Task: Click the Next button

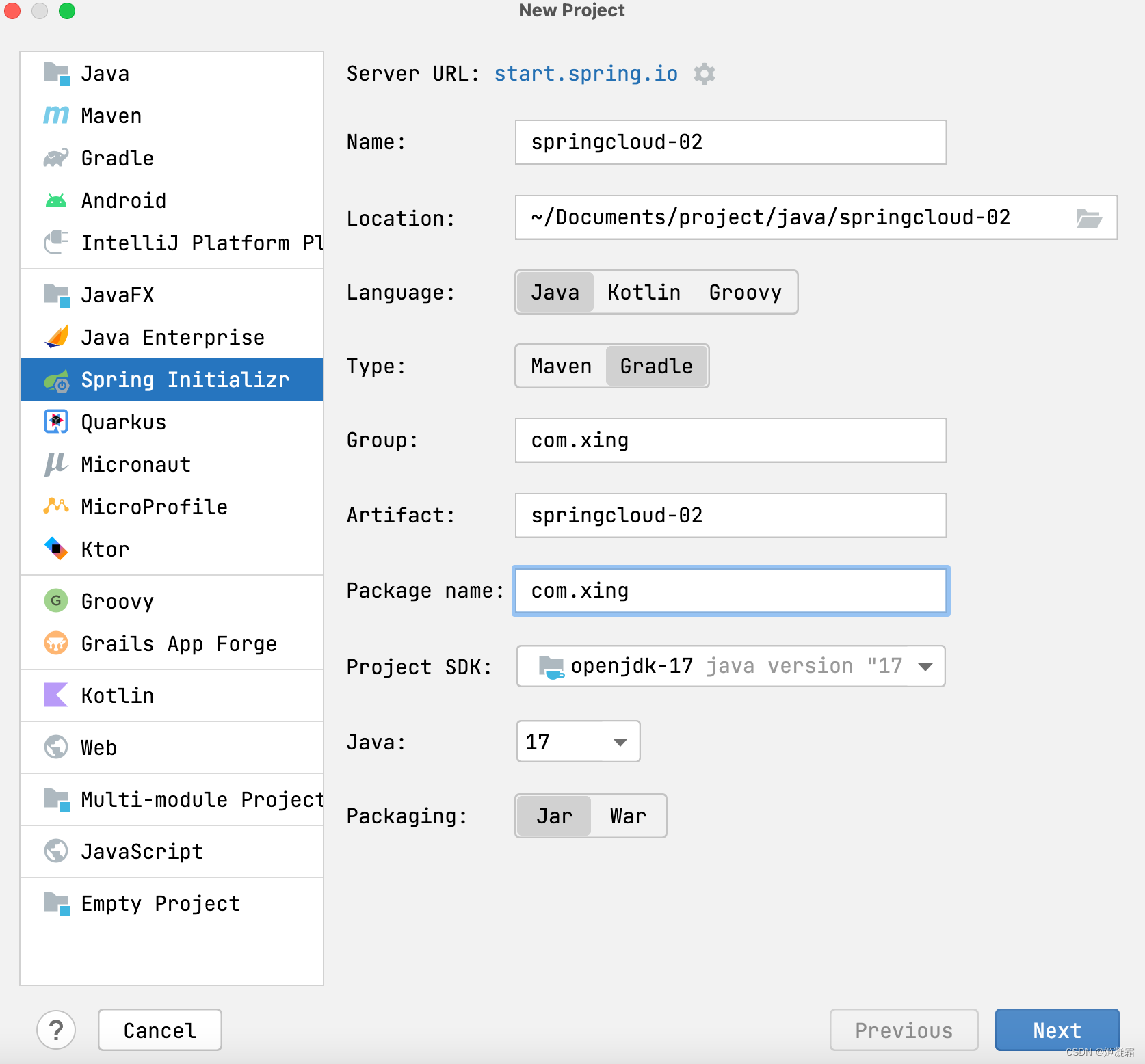Action: pyautogui.click(x=1057, y=1030)
